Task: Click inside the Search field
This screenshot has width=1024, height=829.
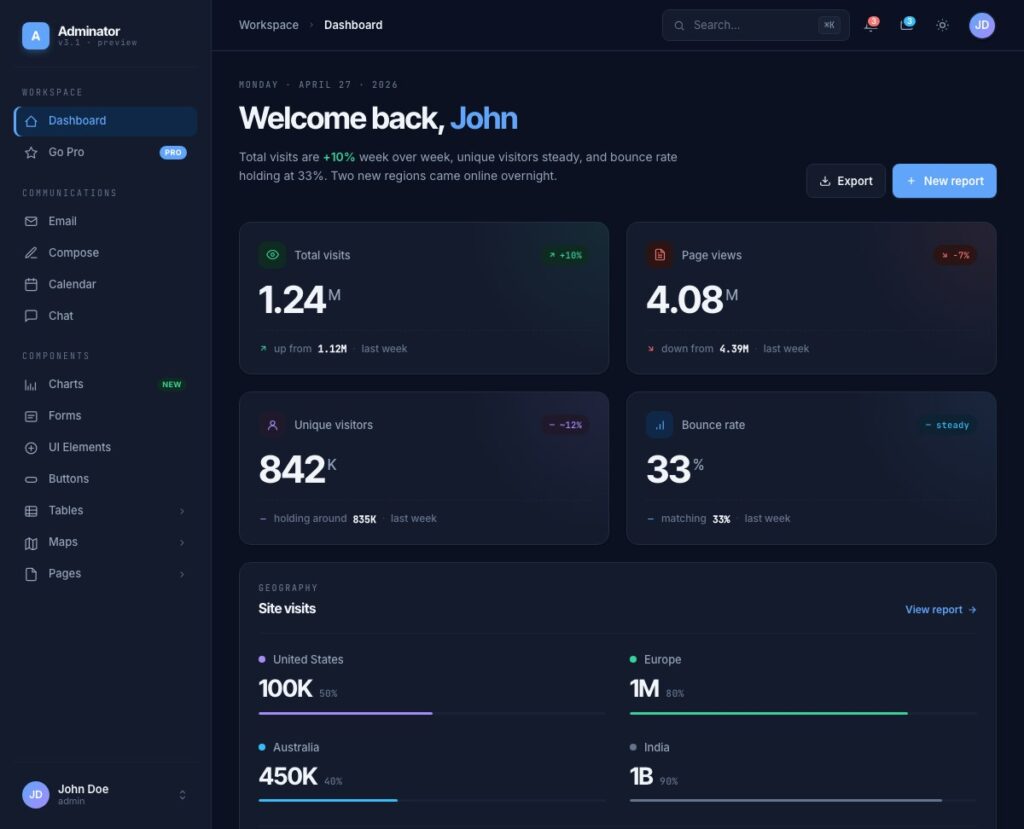Action: click(750, 25)
